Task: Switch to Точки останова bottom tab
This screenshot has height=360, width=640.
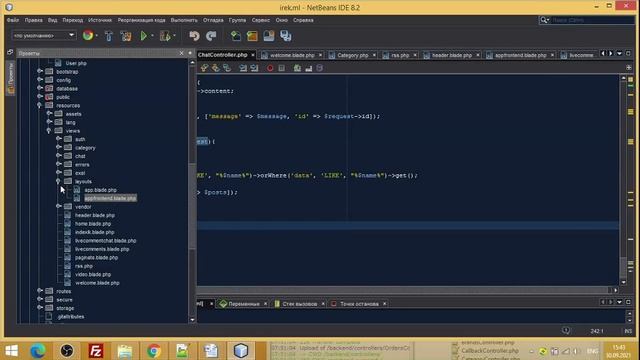Action: pyautogui.click(x=359, y=304)
